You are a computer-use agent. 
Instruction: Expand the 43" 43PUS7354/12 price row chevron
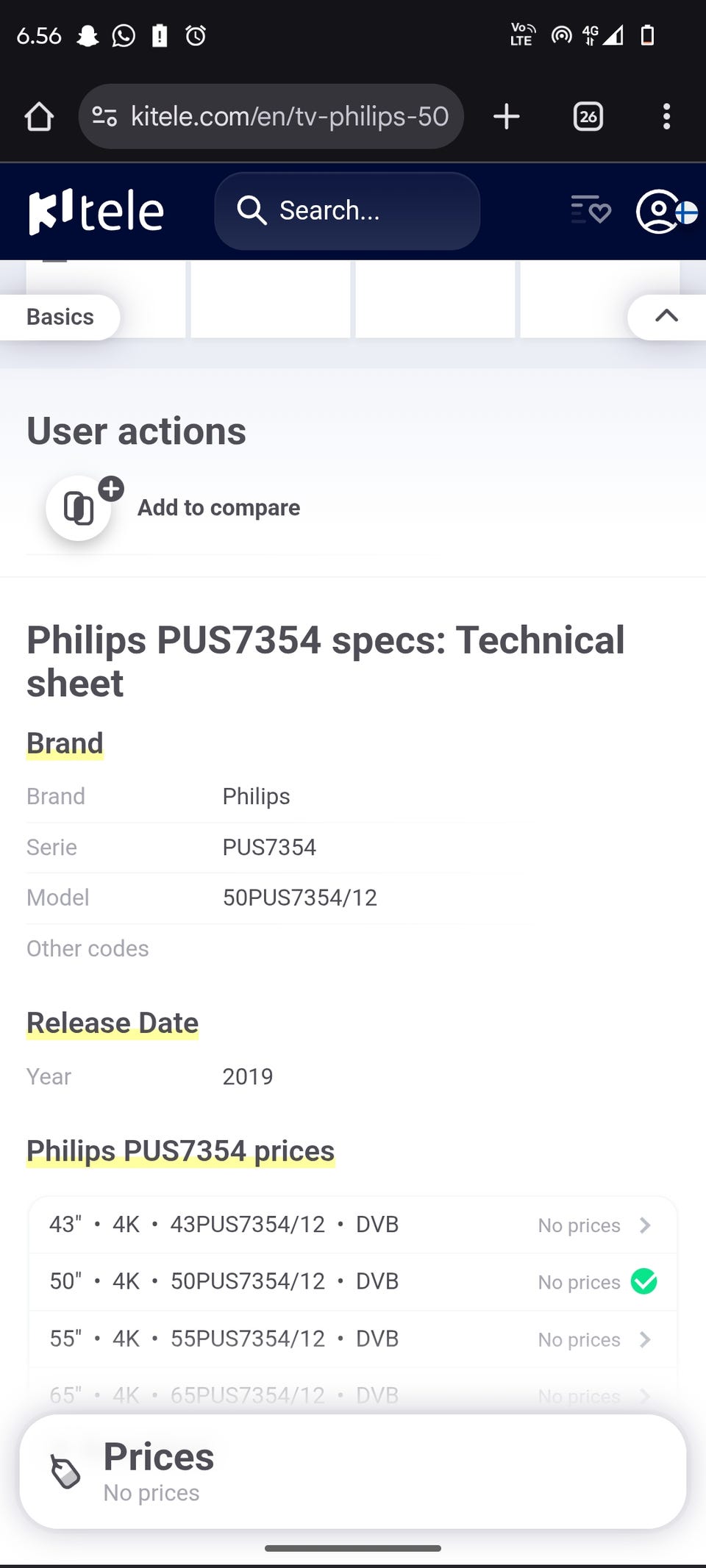[645, 1225]
